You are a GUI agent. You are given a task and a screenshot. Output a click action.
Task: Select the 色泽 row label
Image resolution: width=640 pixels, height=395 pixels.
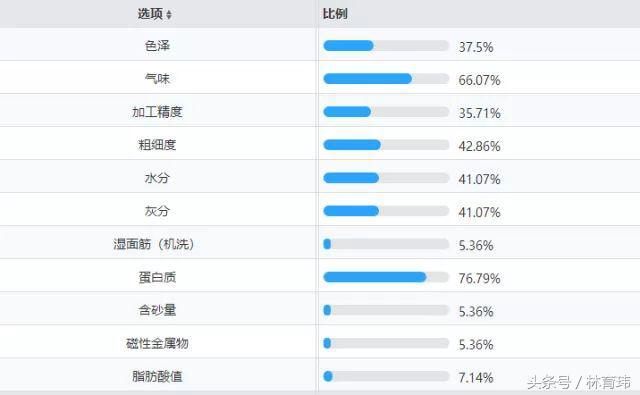pos(157,46)
